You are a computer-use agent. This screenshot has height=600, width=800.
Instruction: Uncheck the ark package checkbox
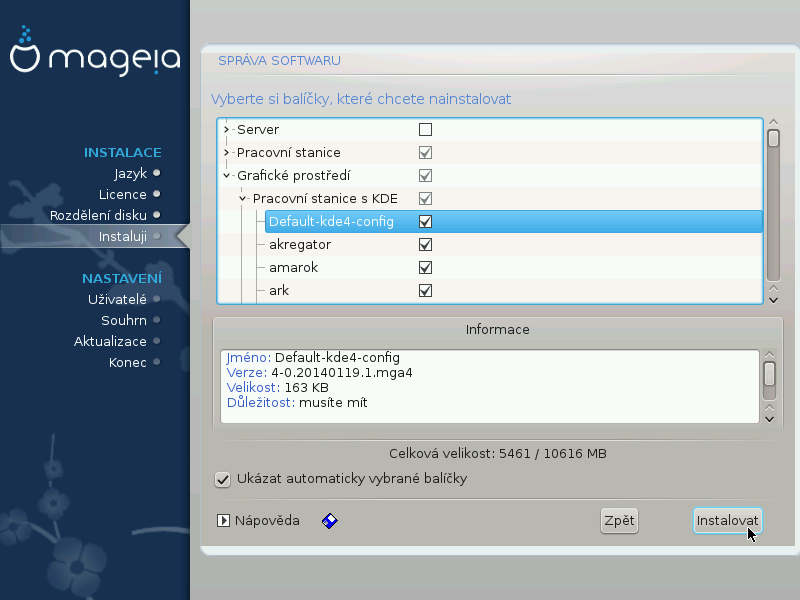pos(425,290)
